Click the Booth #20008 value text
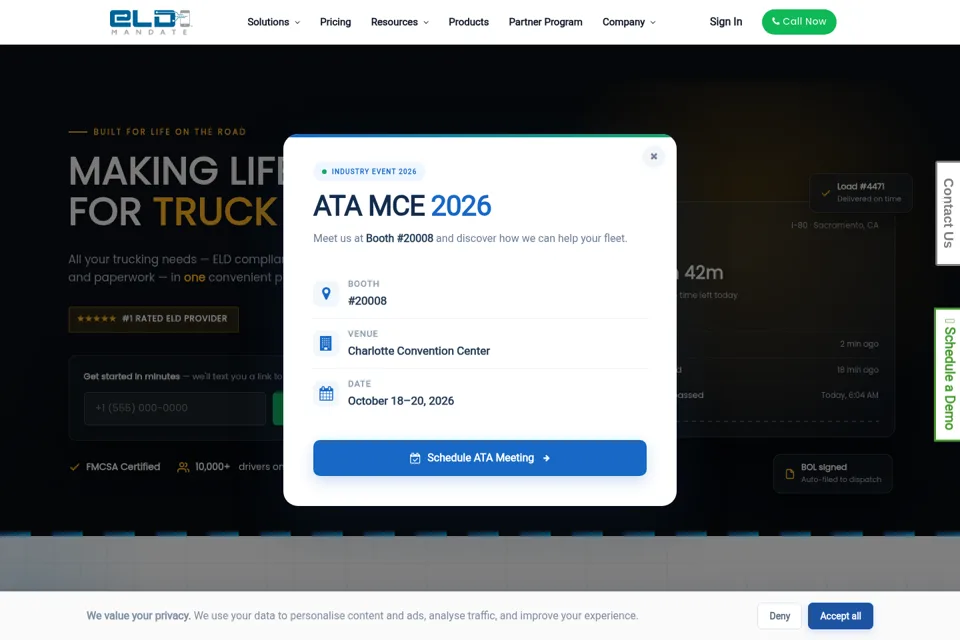Viewport: 960px width, 640px height. (x=367, y=301)
